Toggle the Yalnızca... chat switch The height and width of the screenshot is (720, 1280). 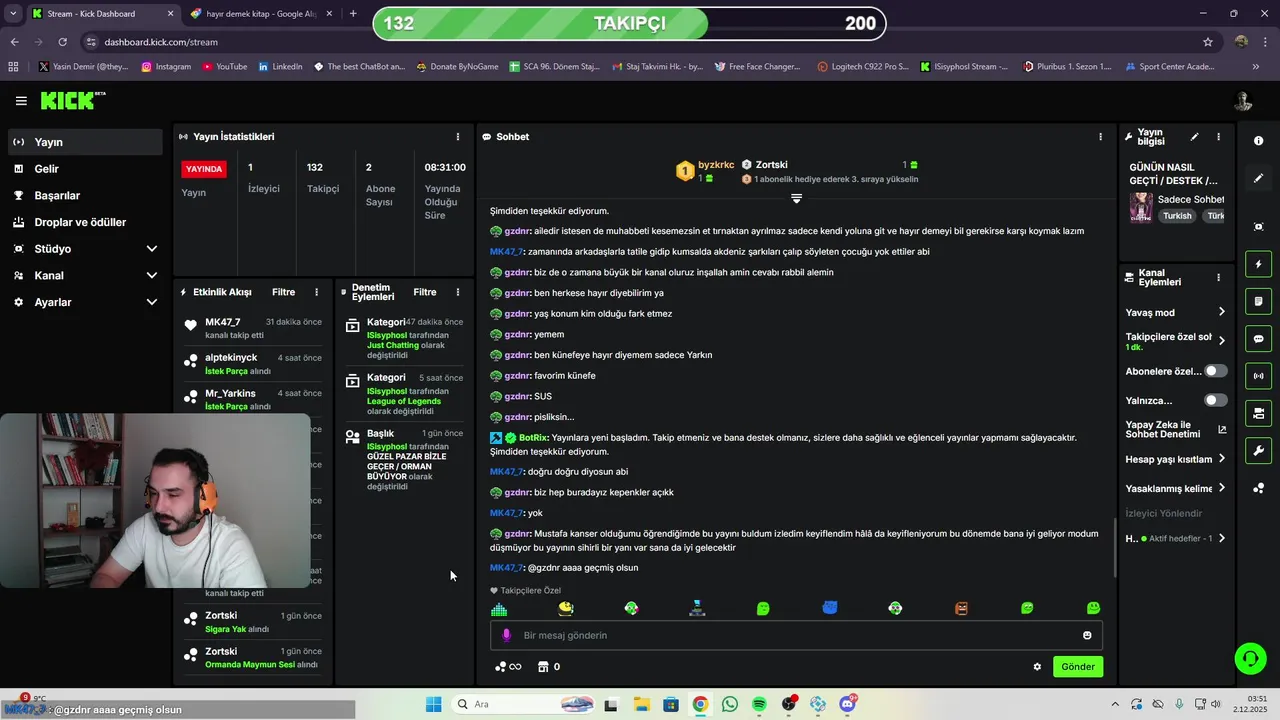point(1215,400)
